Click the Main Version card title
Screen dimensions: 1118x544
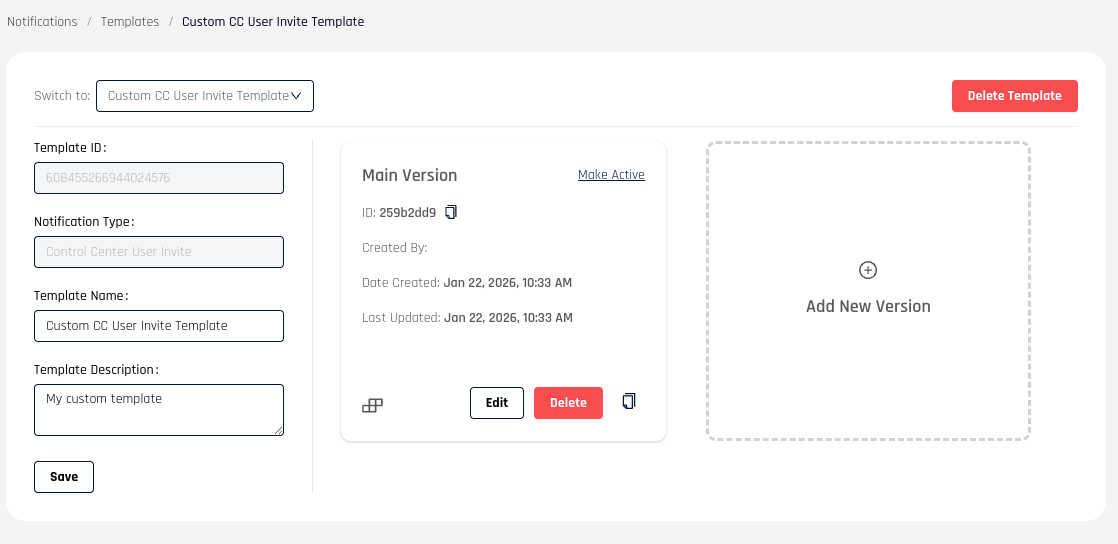pos(409,175)
